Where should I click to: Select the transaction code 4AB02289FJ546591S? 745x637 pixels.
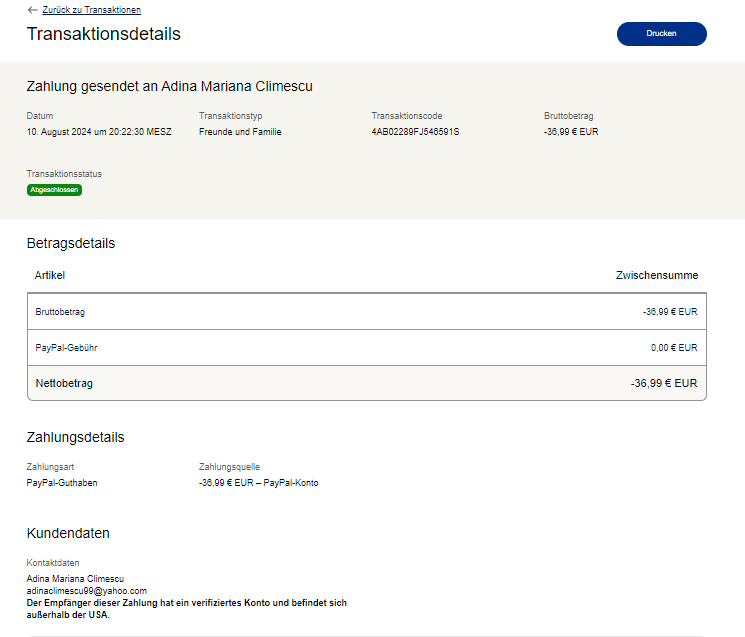pos(415,132)
